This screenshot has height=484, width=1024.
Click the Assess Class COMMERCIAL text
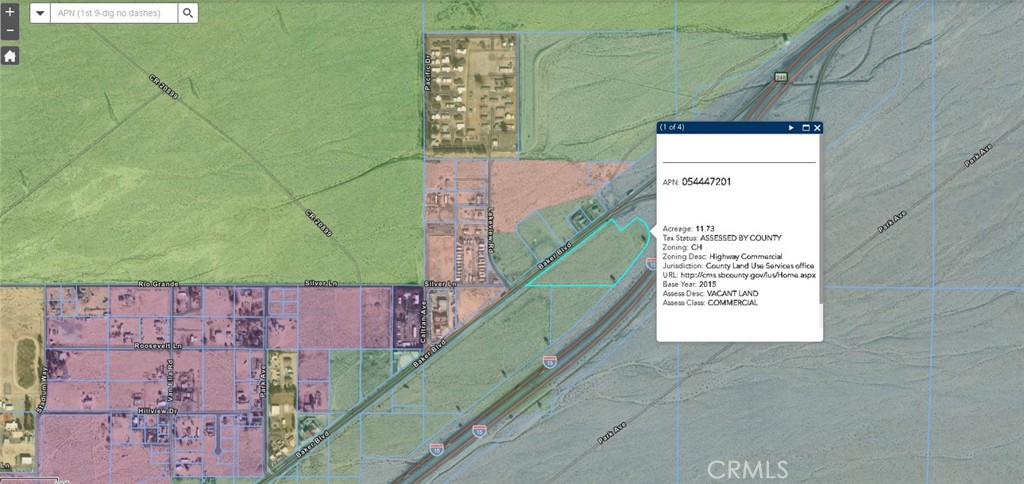710,303
